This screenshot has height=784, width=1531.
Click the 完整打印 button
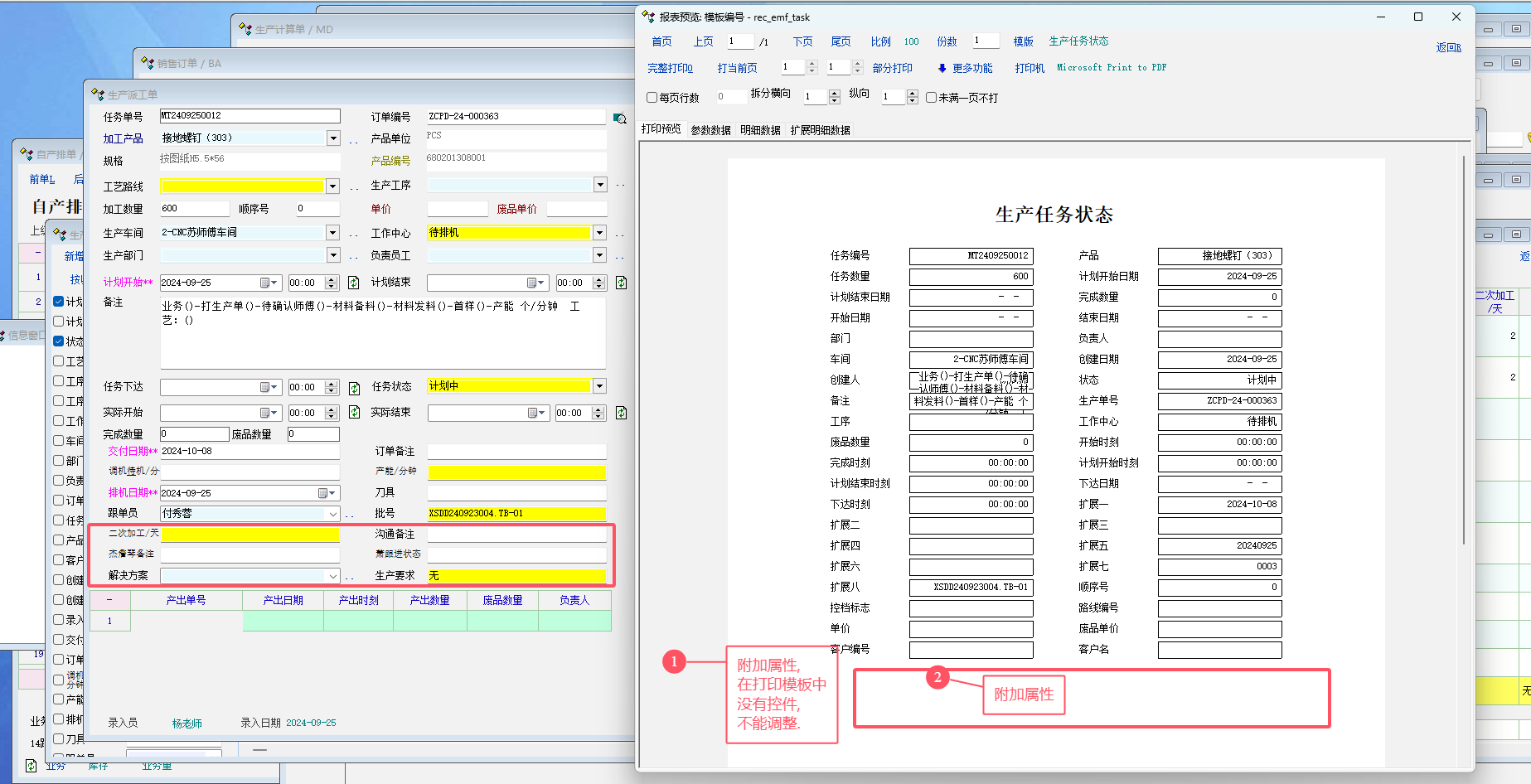click(670, 68)
